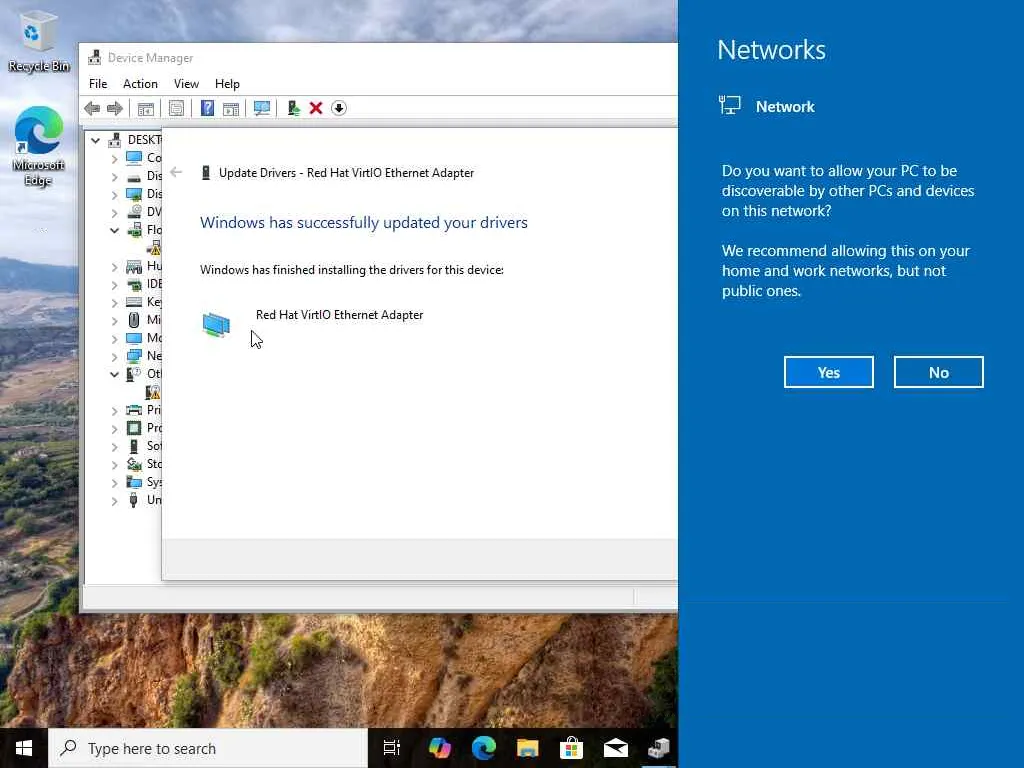1024x768 pixels.
Task: Select the warning device under Floppy controllers
Action: pos(154,248)
